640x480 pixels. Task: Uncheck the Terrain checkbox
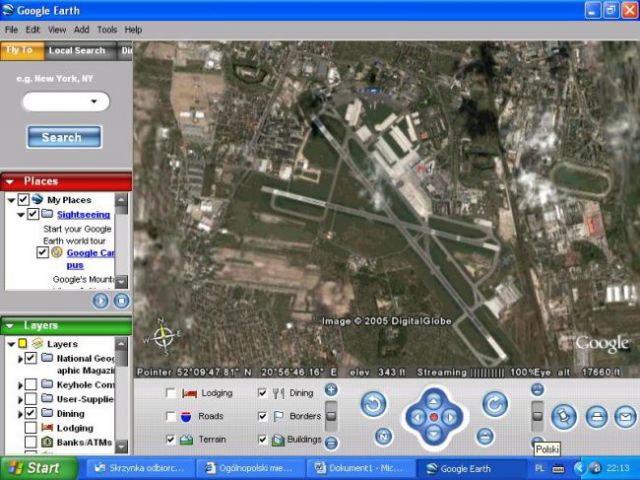[171, 440]
